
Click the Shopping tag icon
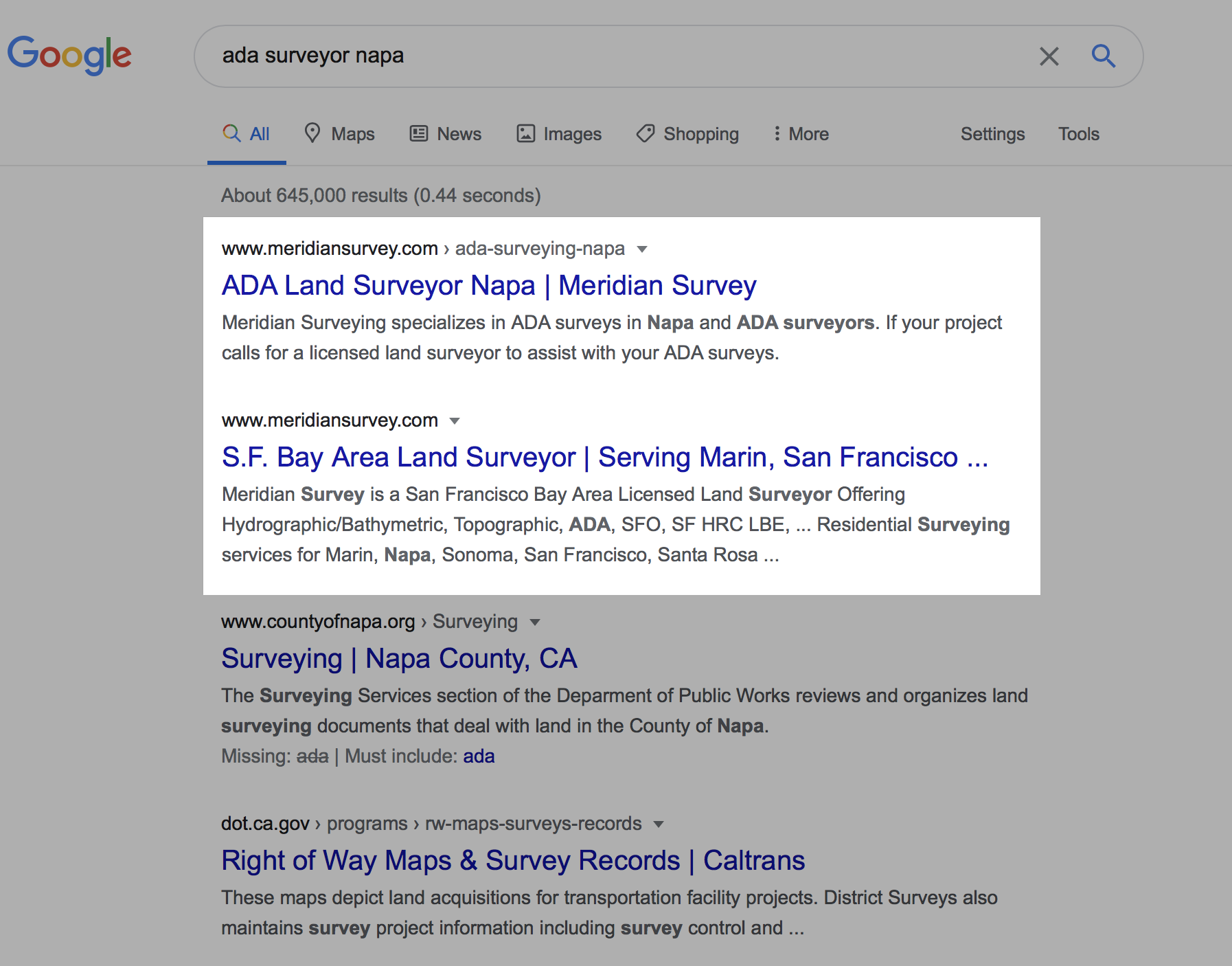tap(646, 133)
